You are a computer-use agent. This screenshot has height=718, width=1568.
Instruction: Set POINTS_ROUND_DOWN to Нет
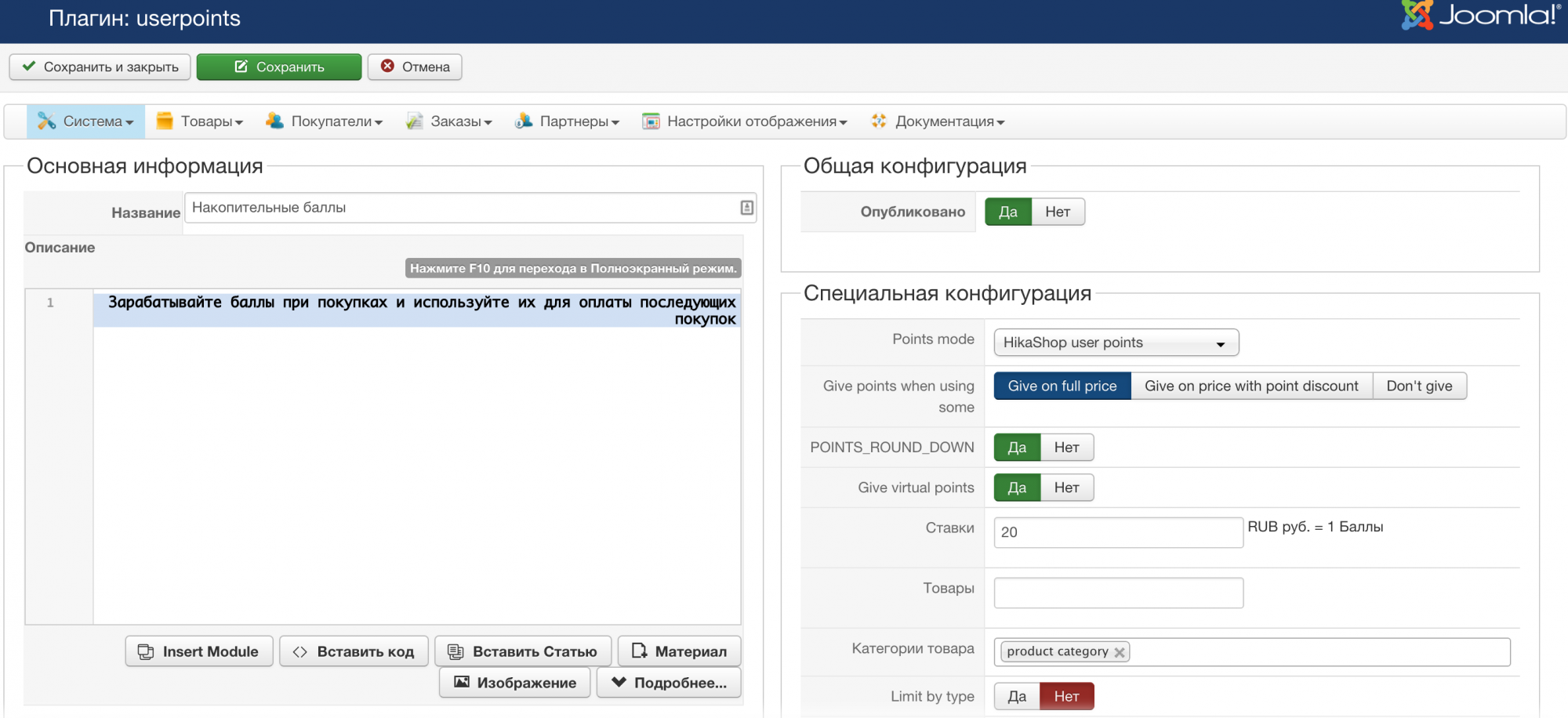tap(1066, 447)
